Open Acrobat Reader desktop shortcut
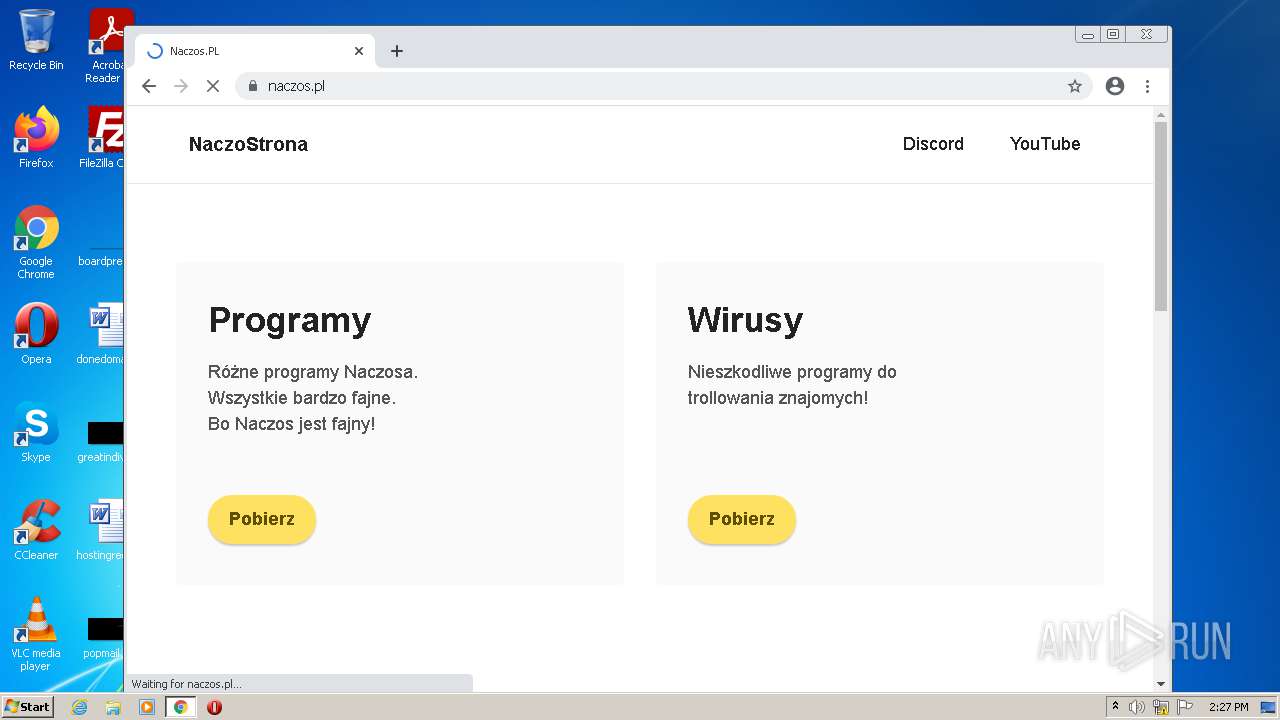This screenshot has width=1280, height=720. pos(105,46)
